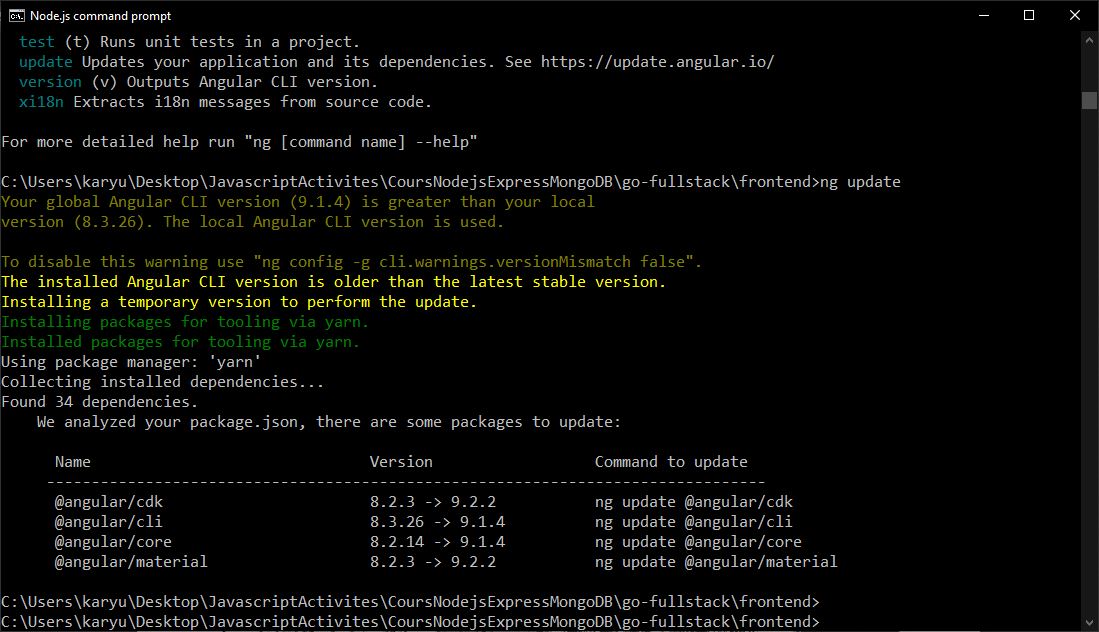Click the bottom-most command prompt line
This screenshot has height=632, width=1099.
410,622
